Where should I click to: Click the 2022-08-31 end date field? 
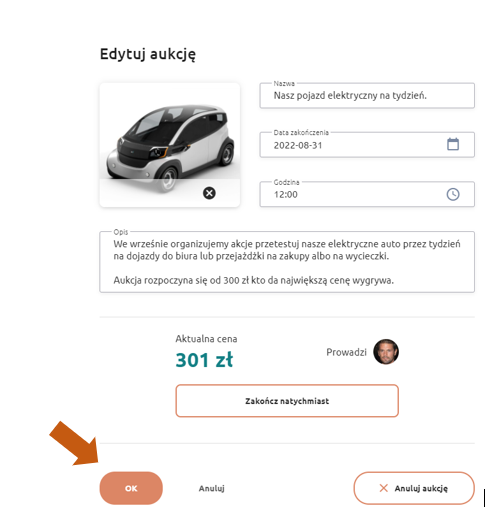point(367,145)
